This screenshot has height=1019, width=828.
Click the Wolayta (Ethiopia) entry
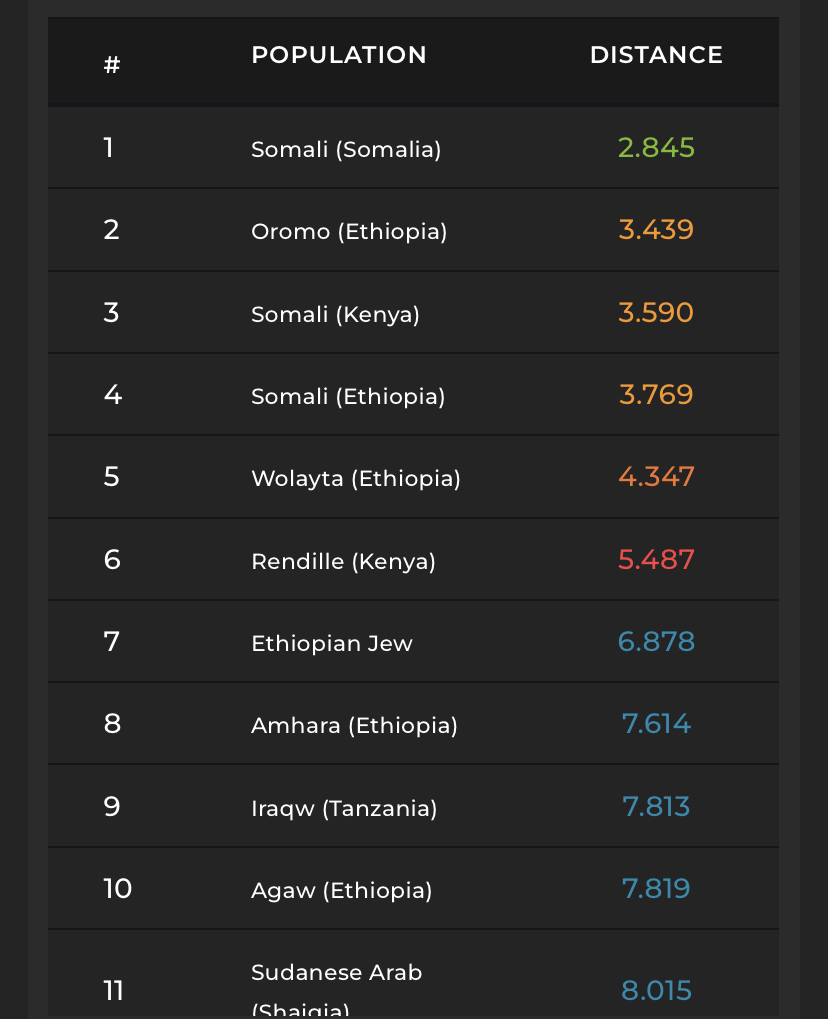click(x=356, y=478)
